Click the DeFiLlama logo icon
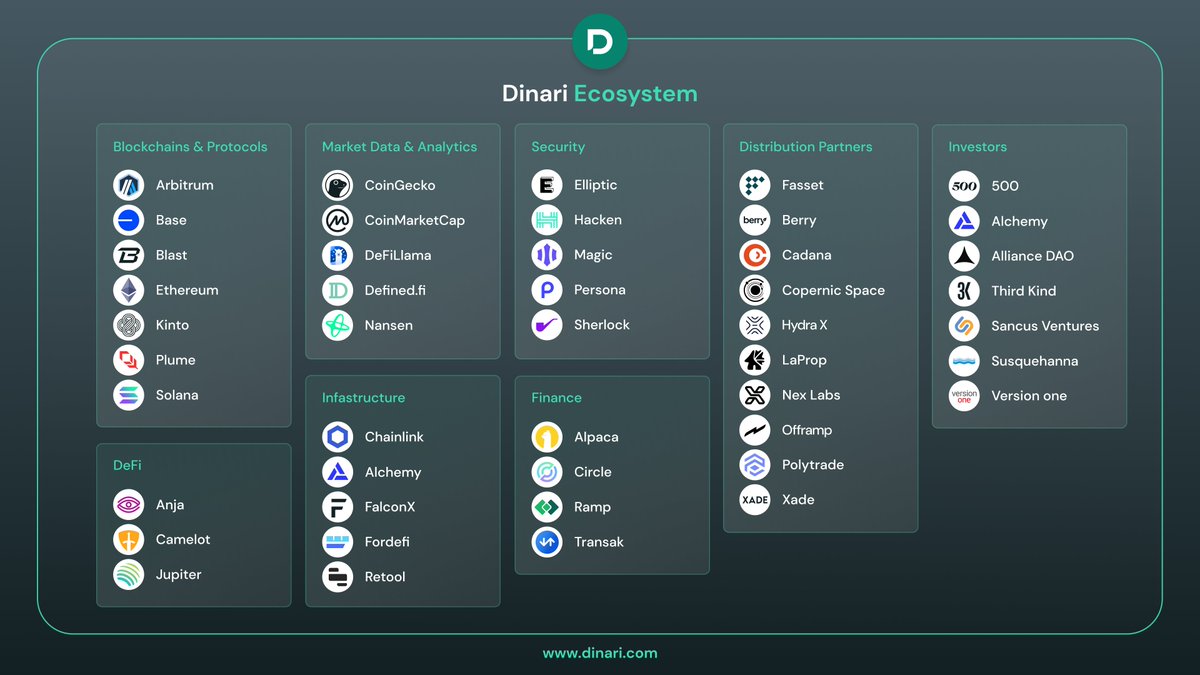 click(338, 255)
